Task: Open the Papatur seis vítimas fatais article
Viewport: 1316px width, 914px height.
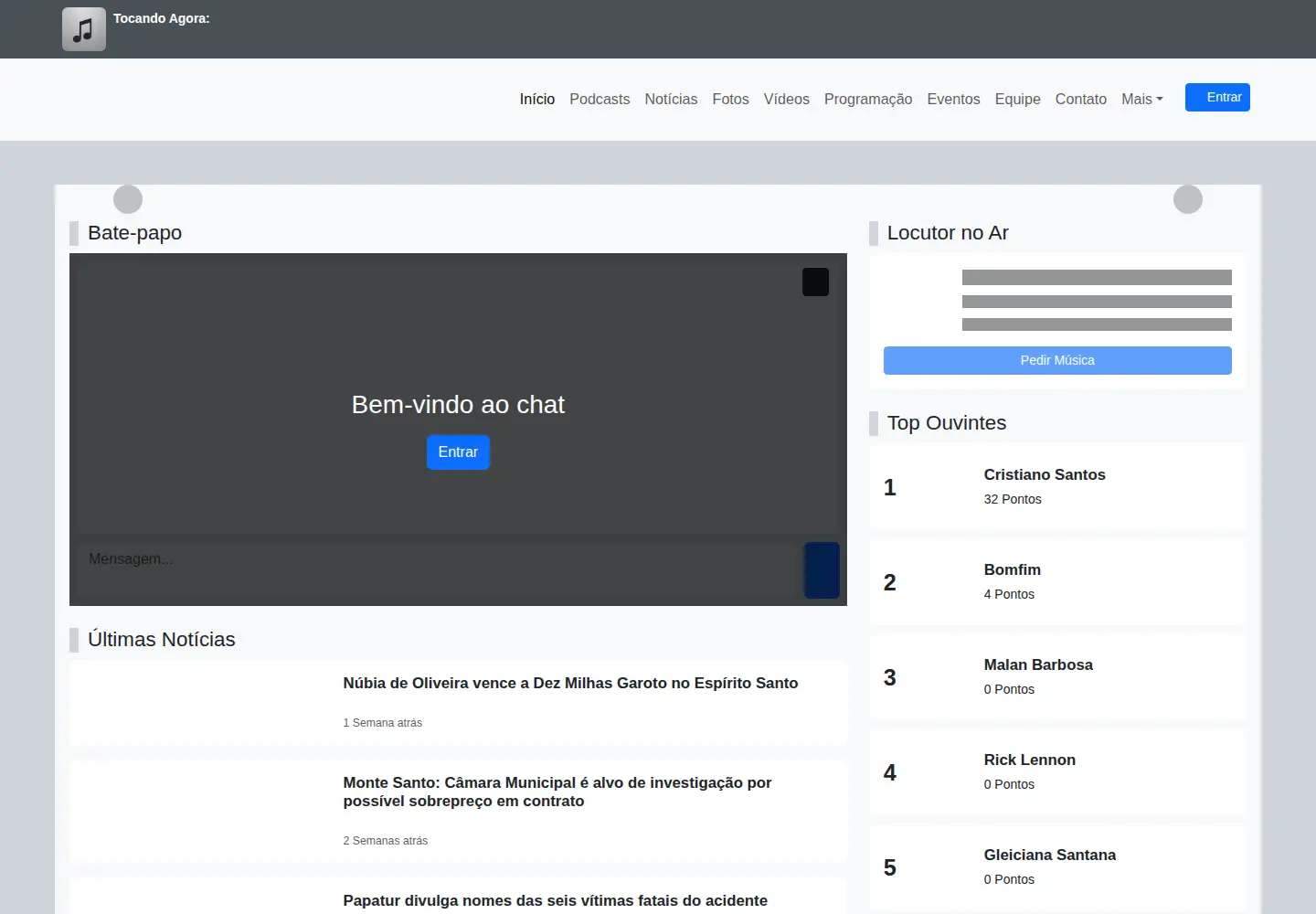Action: (556, 900)
